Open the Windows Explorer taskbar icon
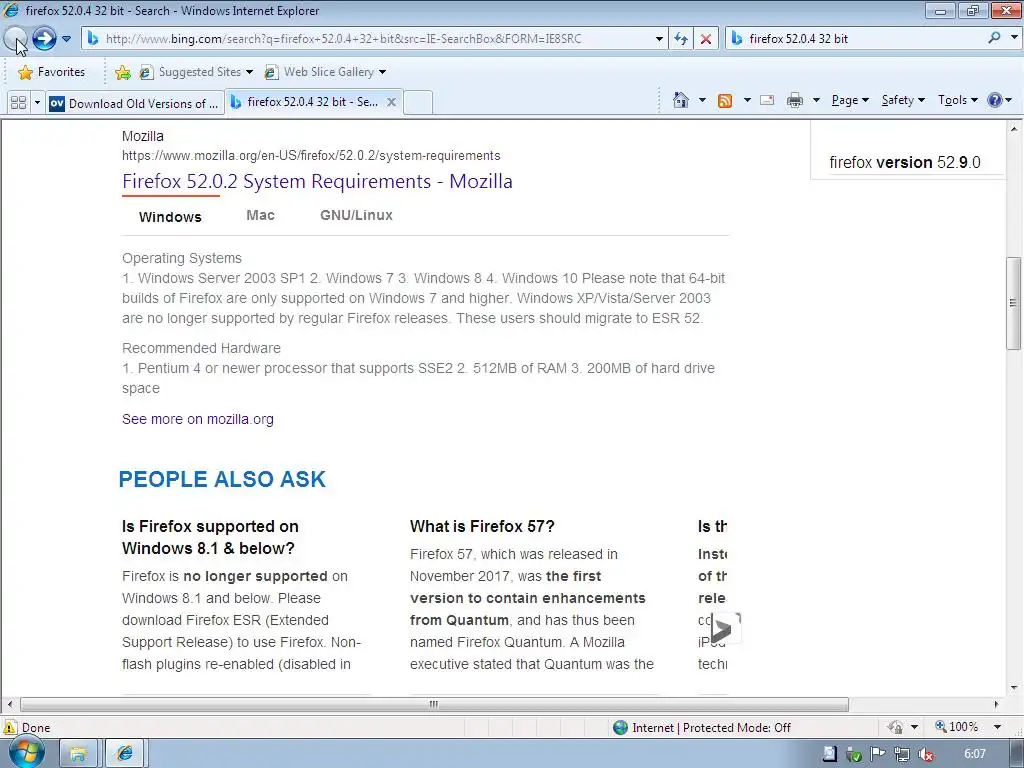The height and width of the screenshot is (768, 1024). (x=78, y=754)
